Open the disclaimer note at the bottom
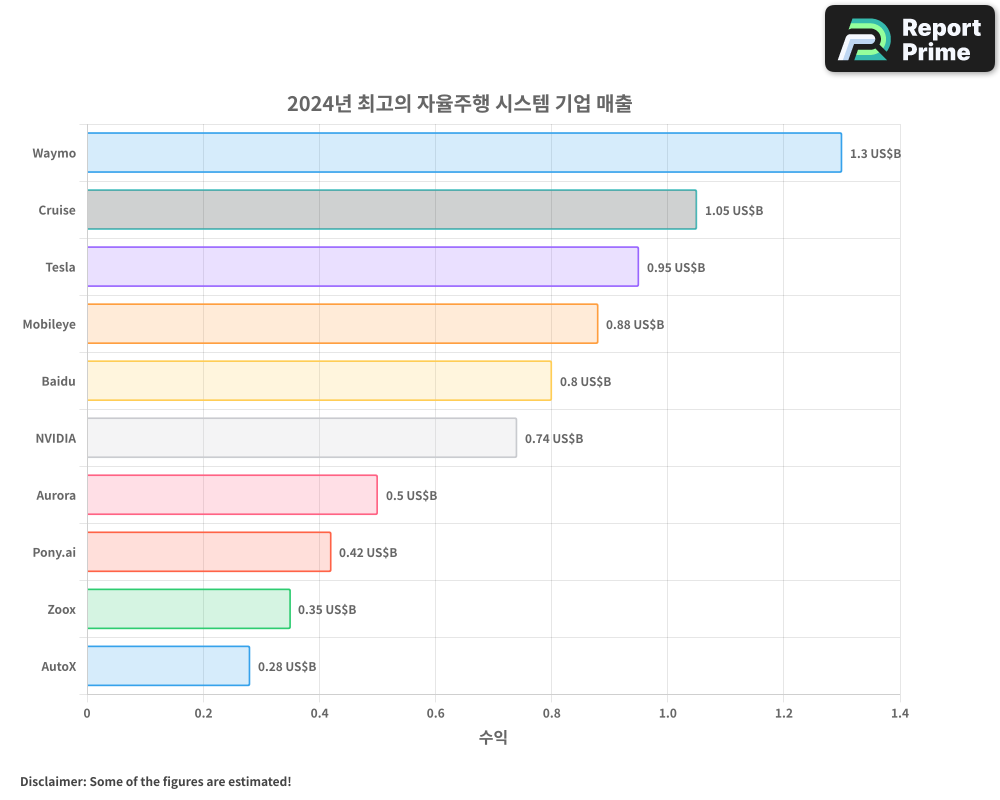 (153, 782)
